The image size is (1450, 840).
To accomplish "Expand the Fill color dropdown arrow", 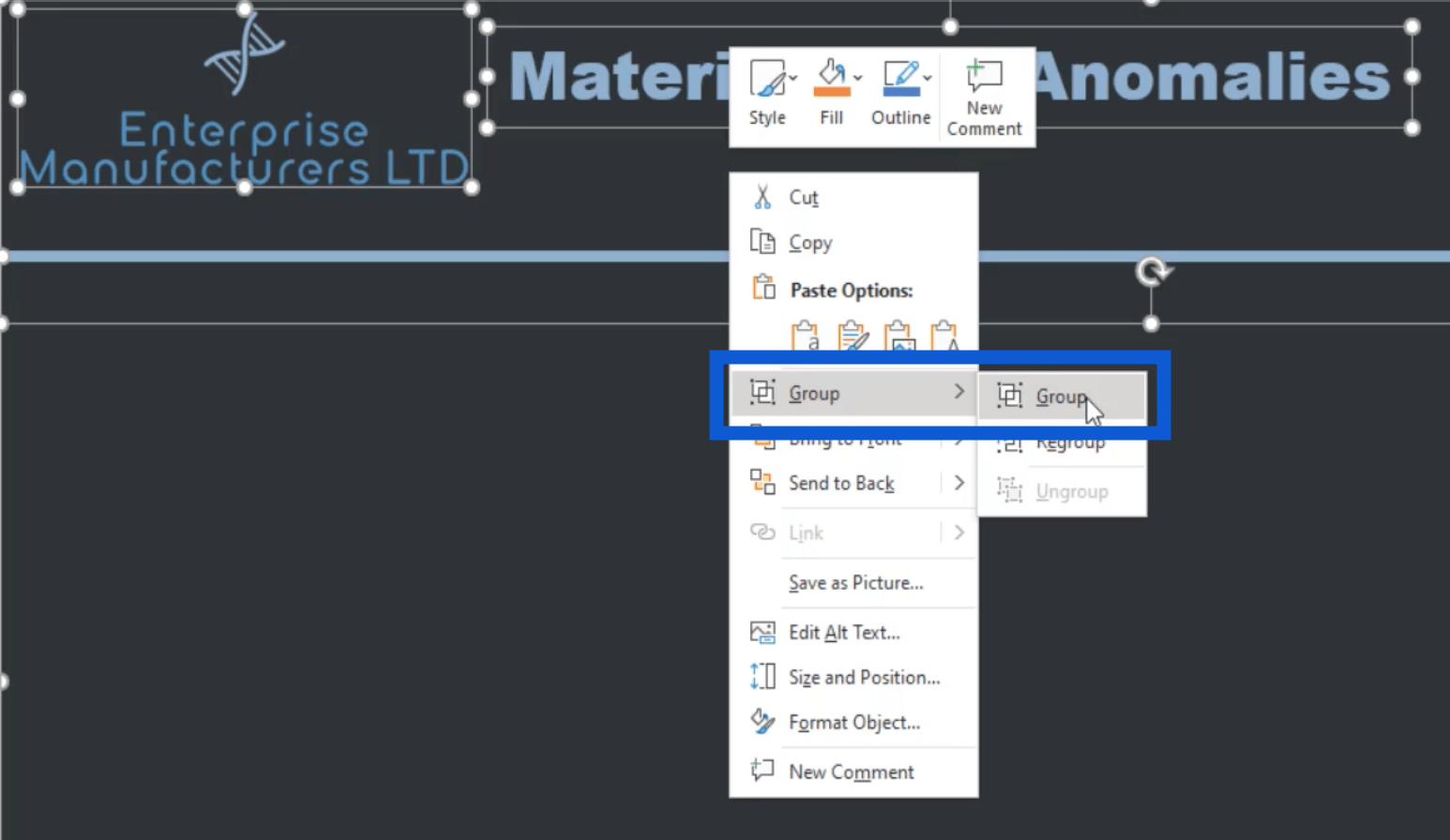I will pyautogui.click(x=857, y=79).
